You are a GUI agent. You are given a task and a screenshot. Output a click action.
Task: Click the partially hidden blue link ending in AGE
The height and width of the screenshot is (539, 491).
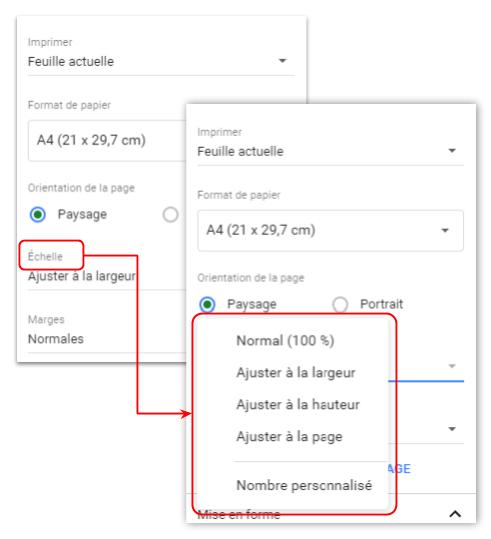[400, 469]
